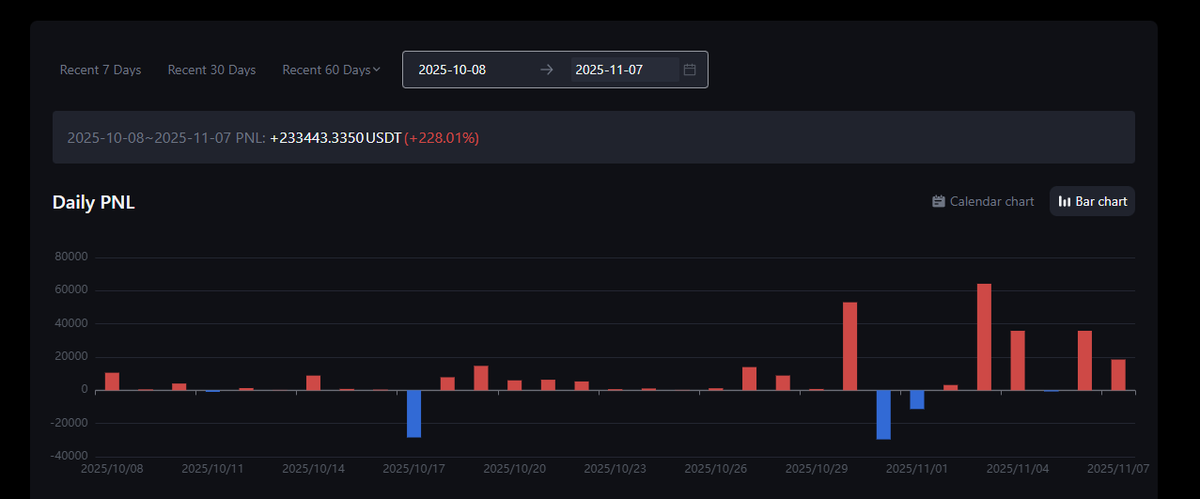Image resolution: width=1200 pixels, height=499 pixels.
Task: Click the 2025/11/01 x-axis label
Action: tap(918, 468)
